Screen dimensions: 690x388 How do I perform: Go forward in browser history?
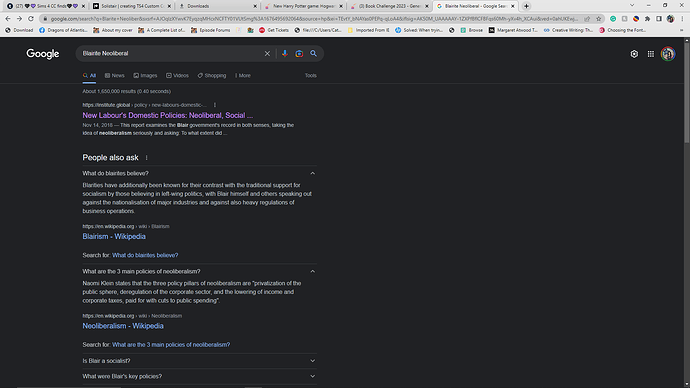19,19
